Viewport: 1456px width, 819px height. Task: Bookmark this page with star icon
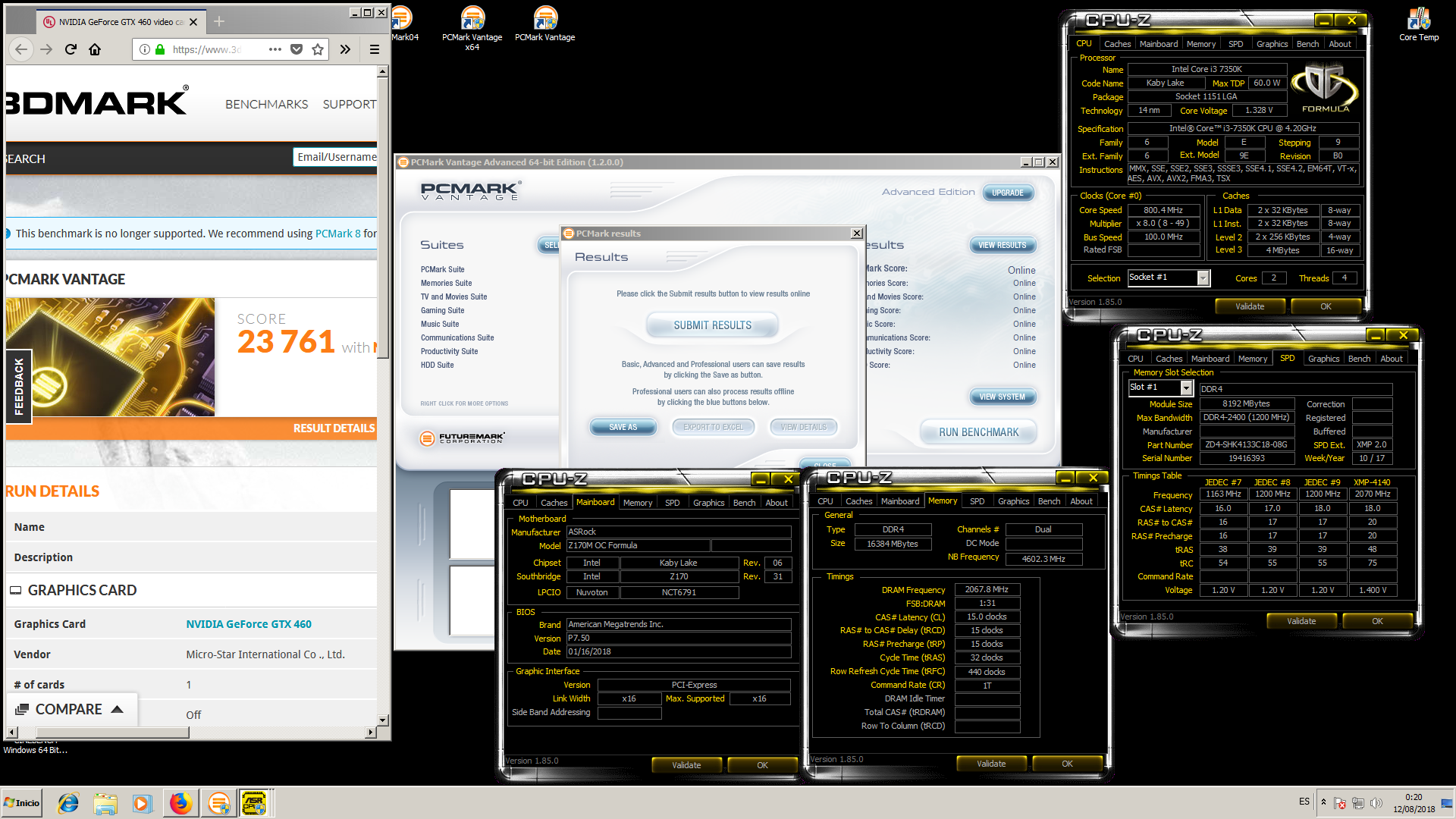click(318, 49)
